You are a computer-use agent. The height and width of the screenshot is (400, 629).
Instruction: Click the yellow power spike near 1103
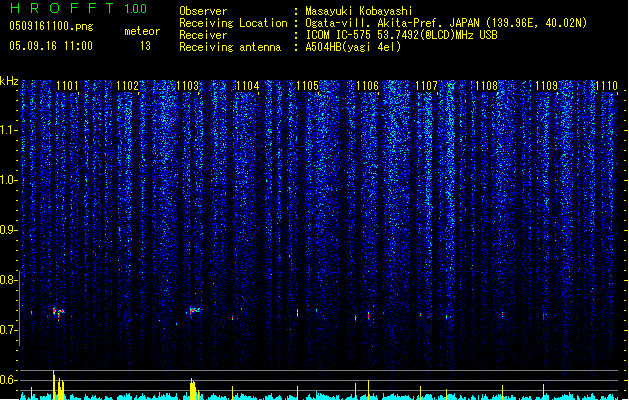click(193, 389)
